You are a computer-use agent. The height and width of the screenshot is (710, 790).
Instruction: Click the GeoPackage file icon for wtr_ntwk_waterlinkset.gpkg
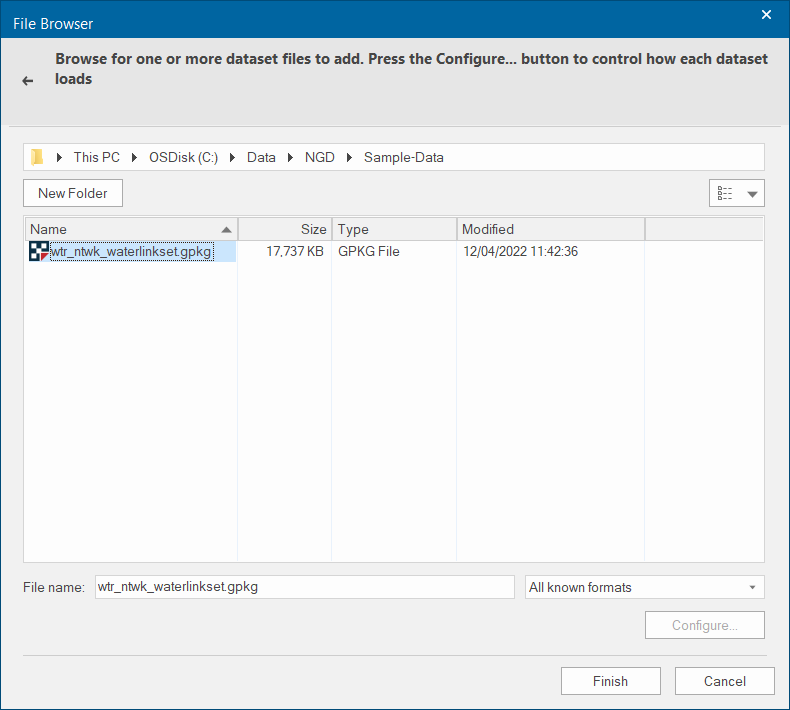point(39,251)
